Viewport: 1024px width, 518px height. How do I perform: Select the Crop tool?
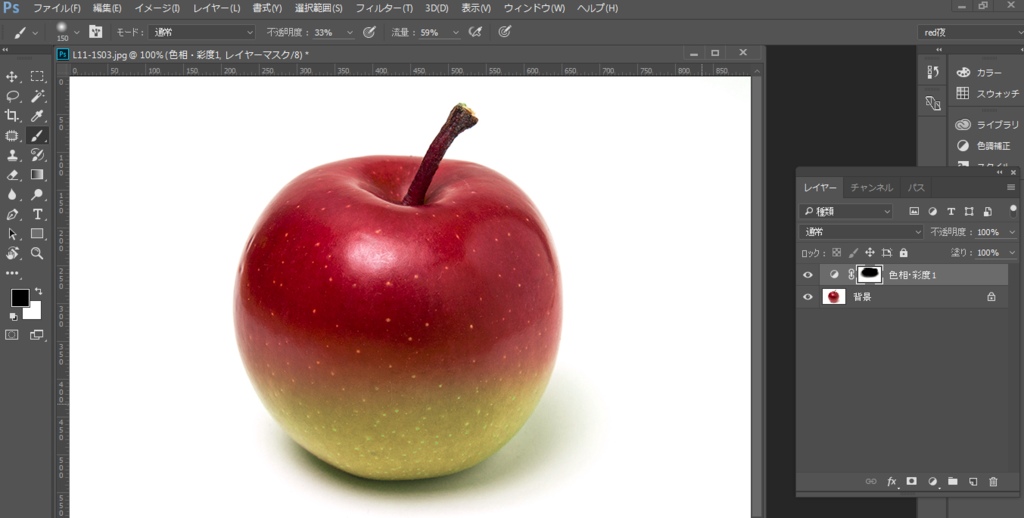12,116
